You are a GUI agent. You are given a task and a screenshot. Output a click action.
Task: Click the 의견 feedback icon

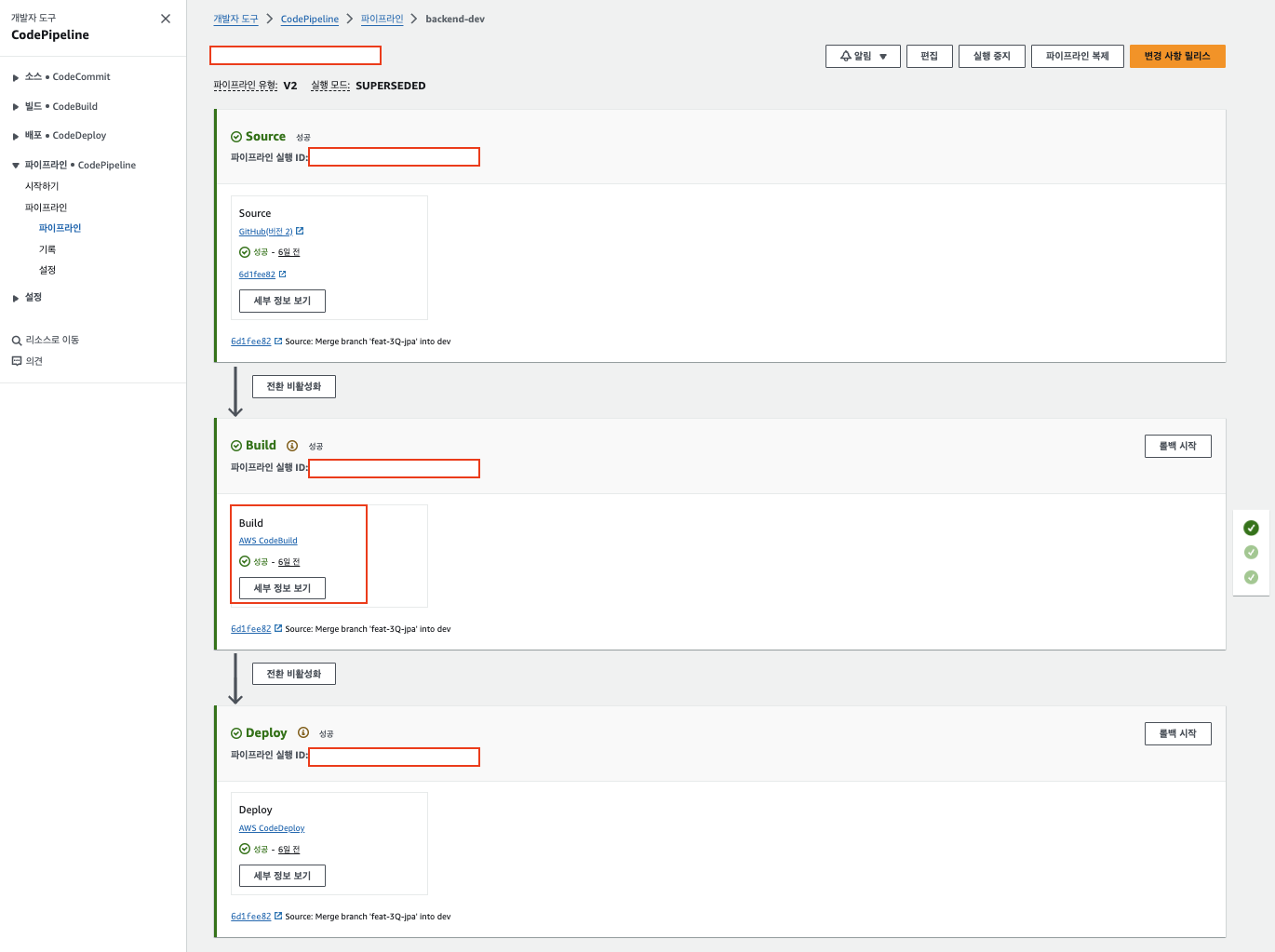[17, 361]
